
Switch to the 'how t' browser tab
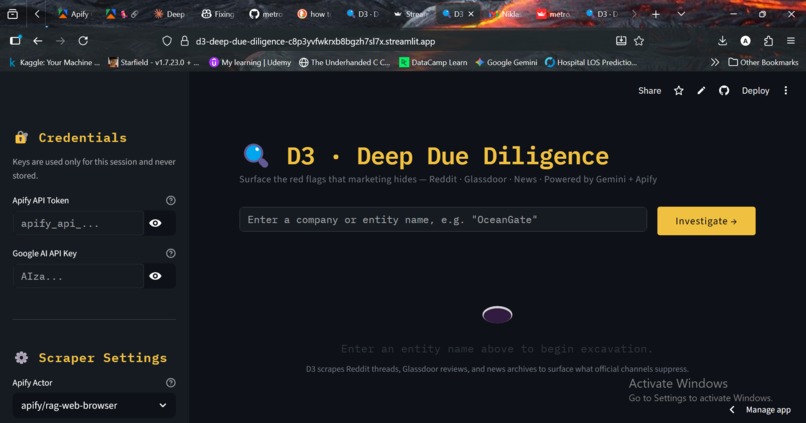click(x=314, y=14)
